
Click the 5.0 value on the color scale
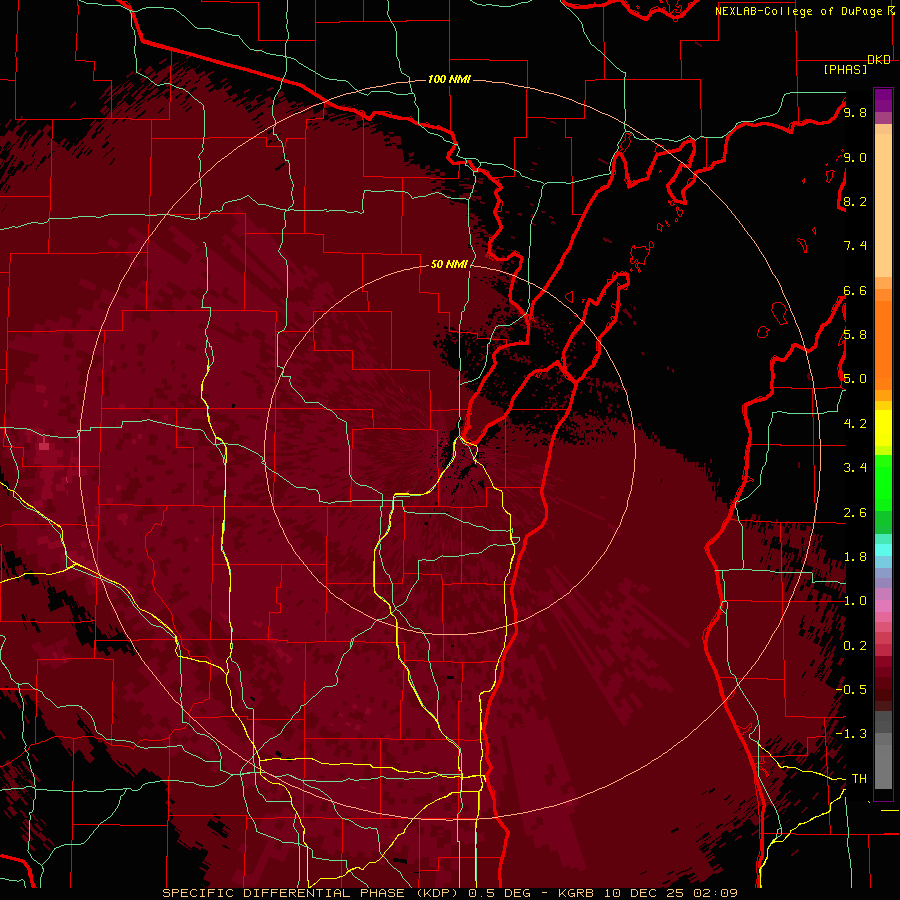pyautogui.click(x=855, y=379)
